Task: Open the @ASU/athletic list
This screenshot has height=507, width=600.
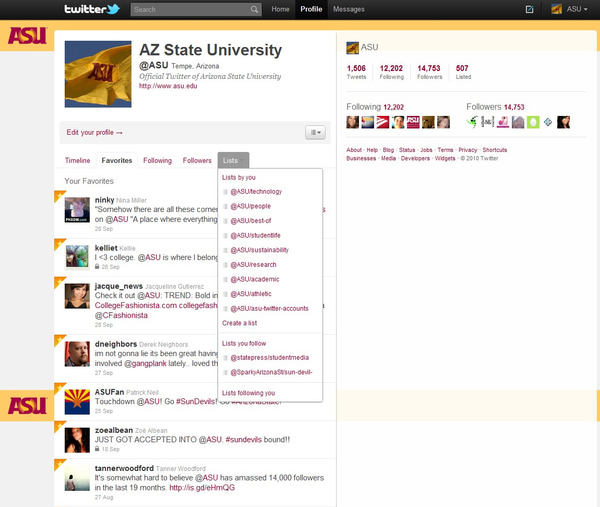Action: [x=251, y=294]
